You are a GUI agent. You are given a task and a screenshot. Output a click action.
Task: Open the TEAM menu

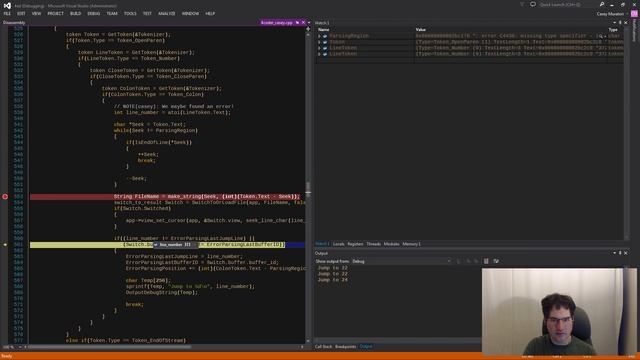pos(112,13)
